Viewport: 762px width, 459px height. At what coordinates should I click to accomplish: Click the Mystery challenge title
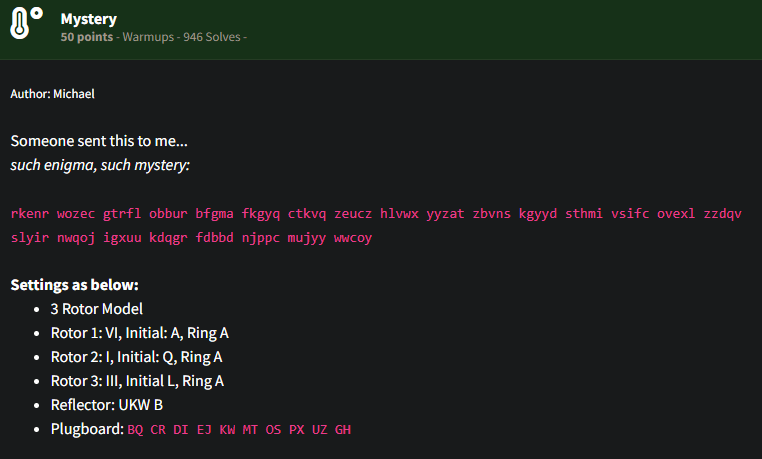[x=88, y=18]
